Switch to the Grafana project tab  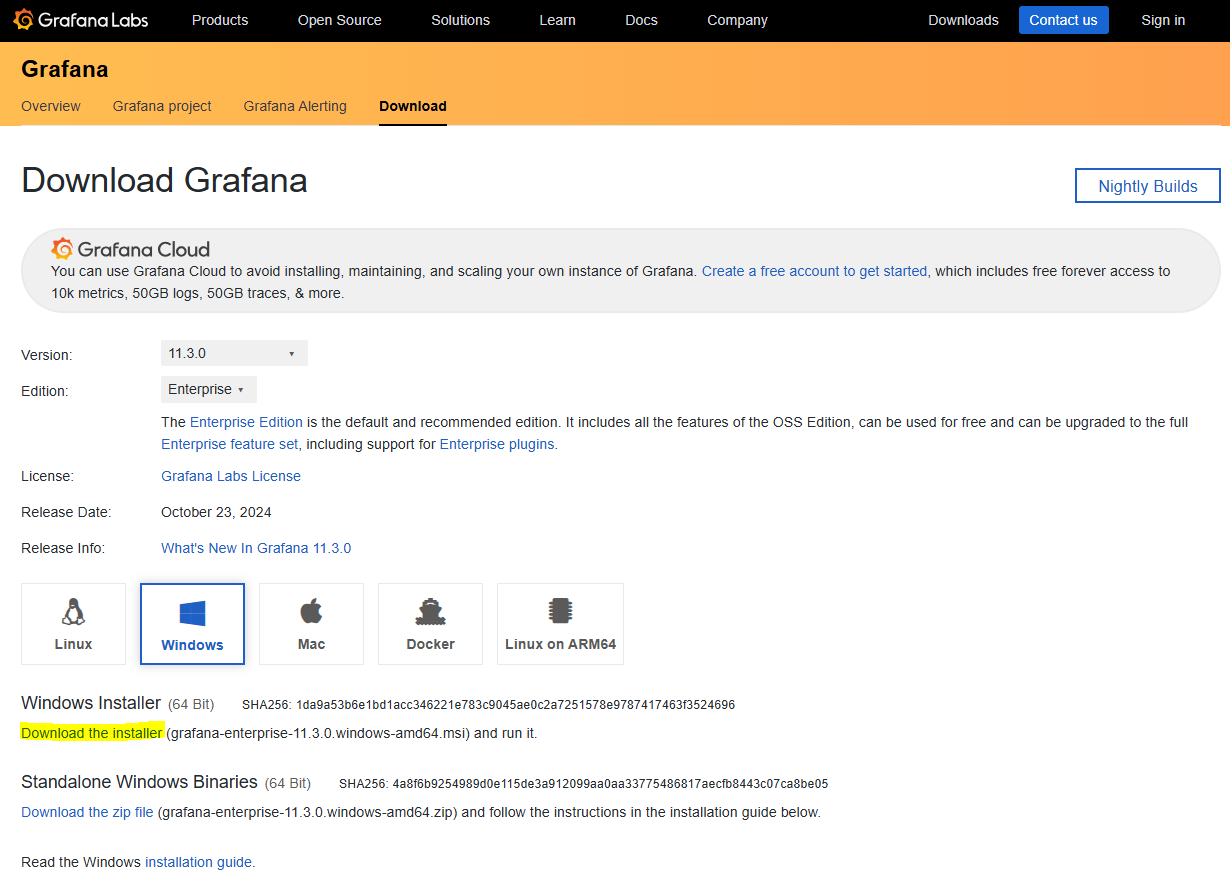tap(162, 106)
